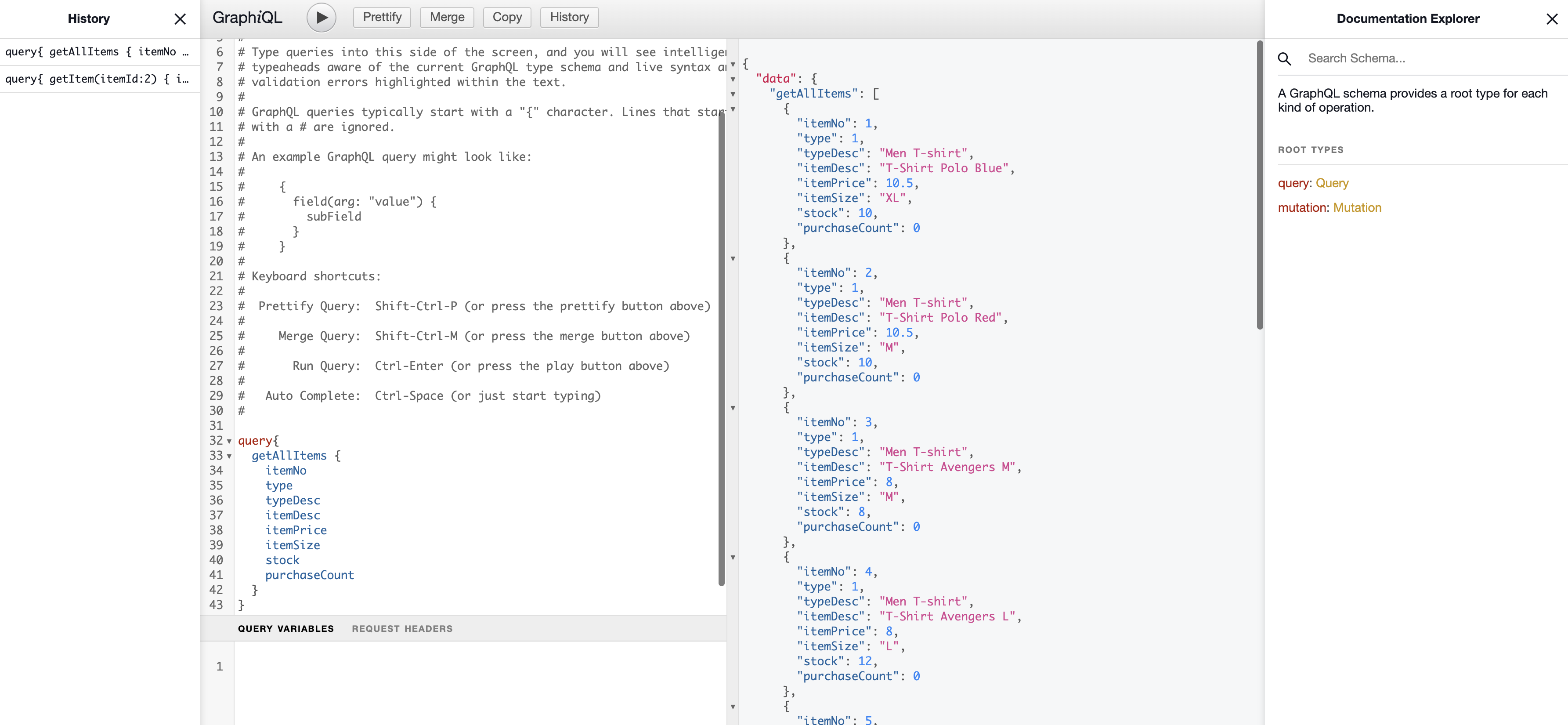1568x725 pixels.
Task: Select the Query Variables tab
Action: coord(285,628)
